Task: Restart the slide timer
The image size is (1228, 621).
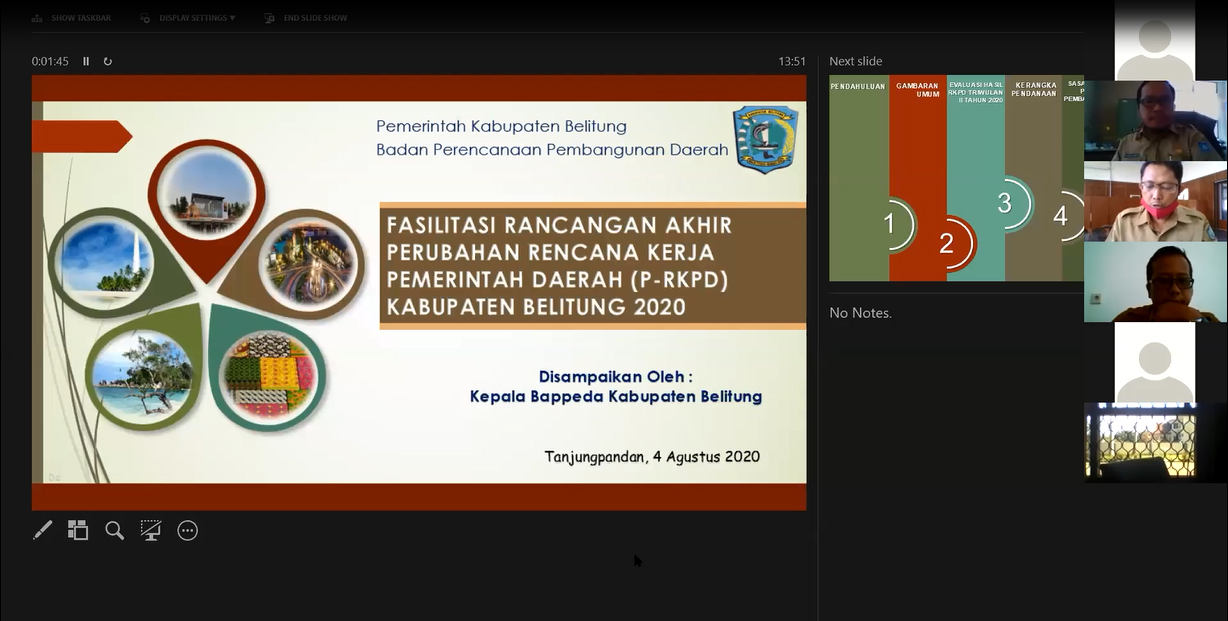Action: 108,61
